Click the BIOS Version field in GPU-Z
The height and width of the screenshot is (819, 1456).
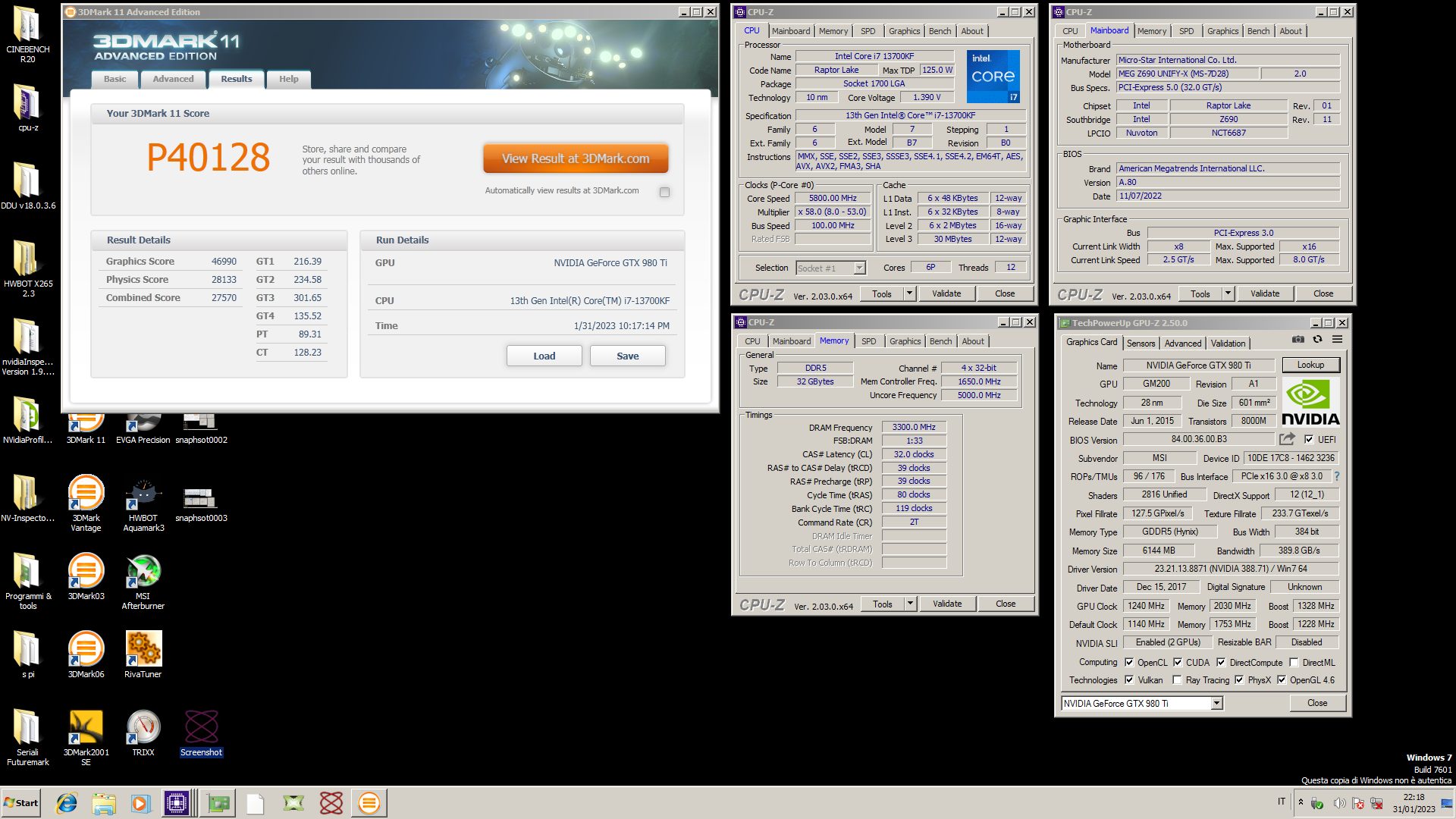(x=1199, y=439)
